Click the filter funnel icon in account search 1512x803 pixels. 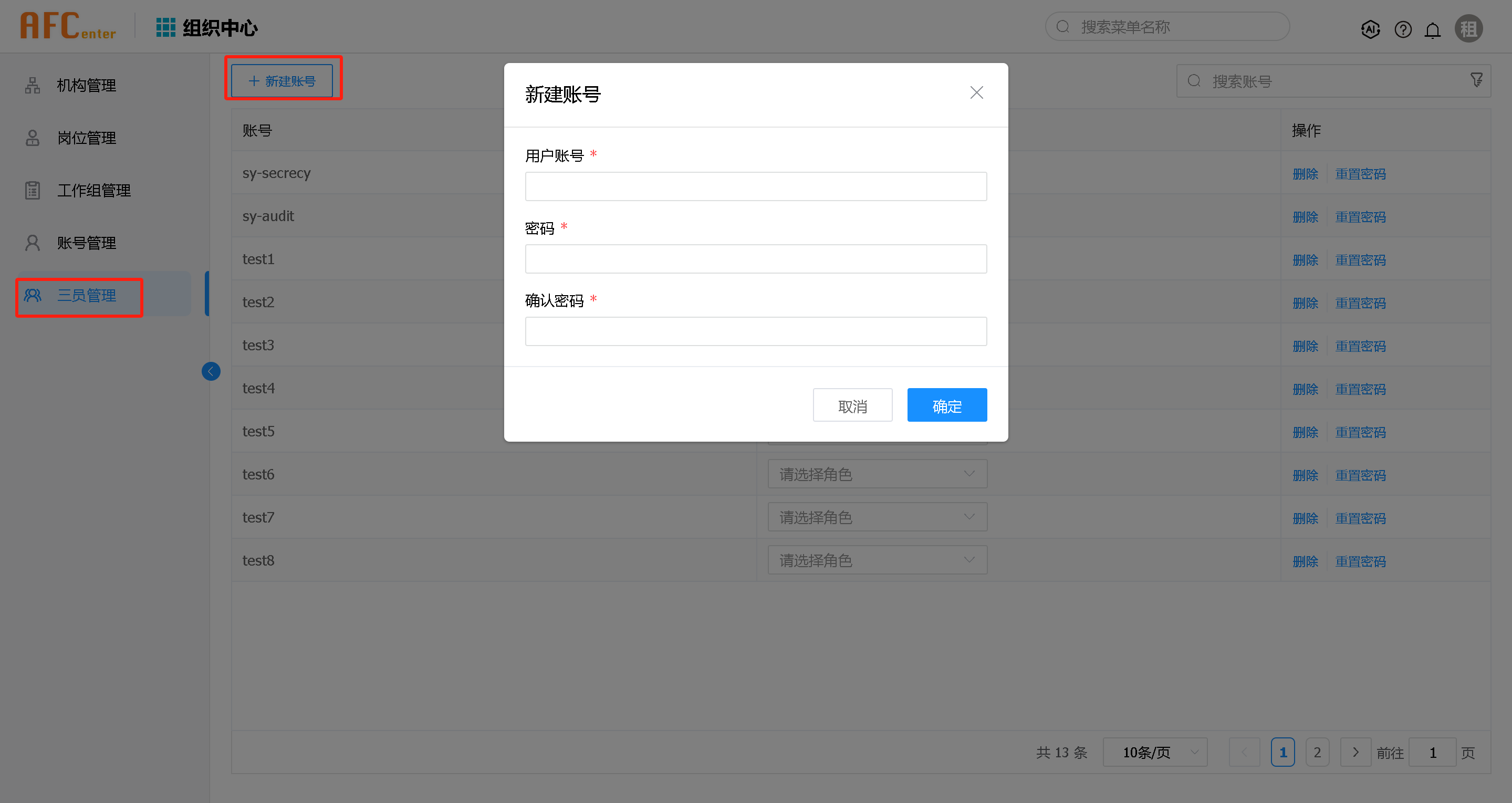[x=1476, y=80]
